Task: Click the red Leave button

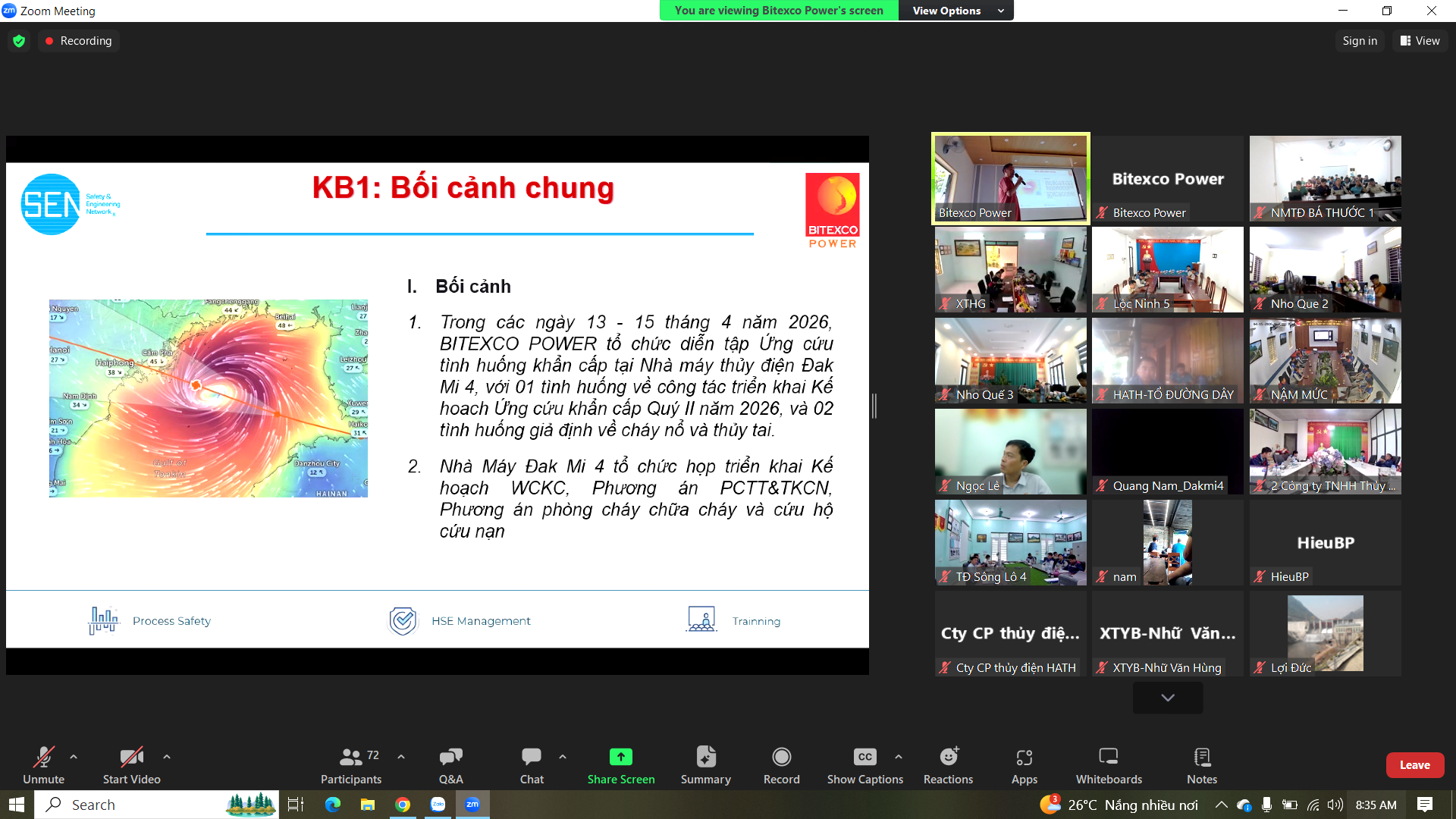Action: point(1414,764)
